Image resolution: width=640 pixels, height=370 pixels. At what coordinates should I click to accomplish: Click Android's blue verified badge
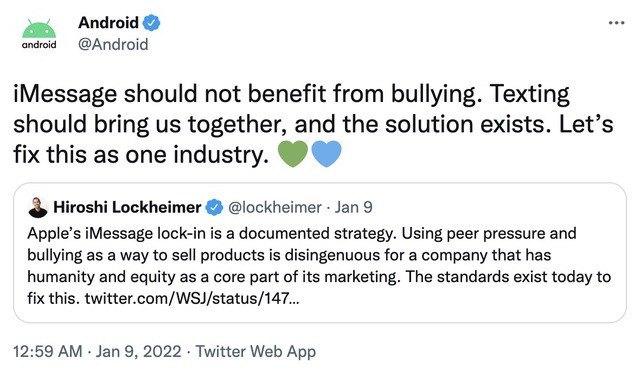151,23
